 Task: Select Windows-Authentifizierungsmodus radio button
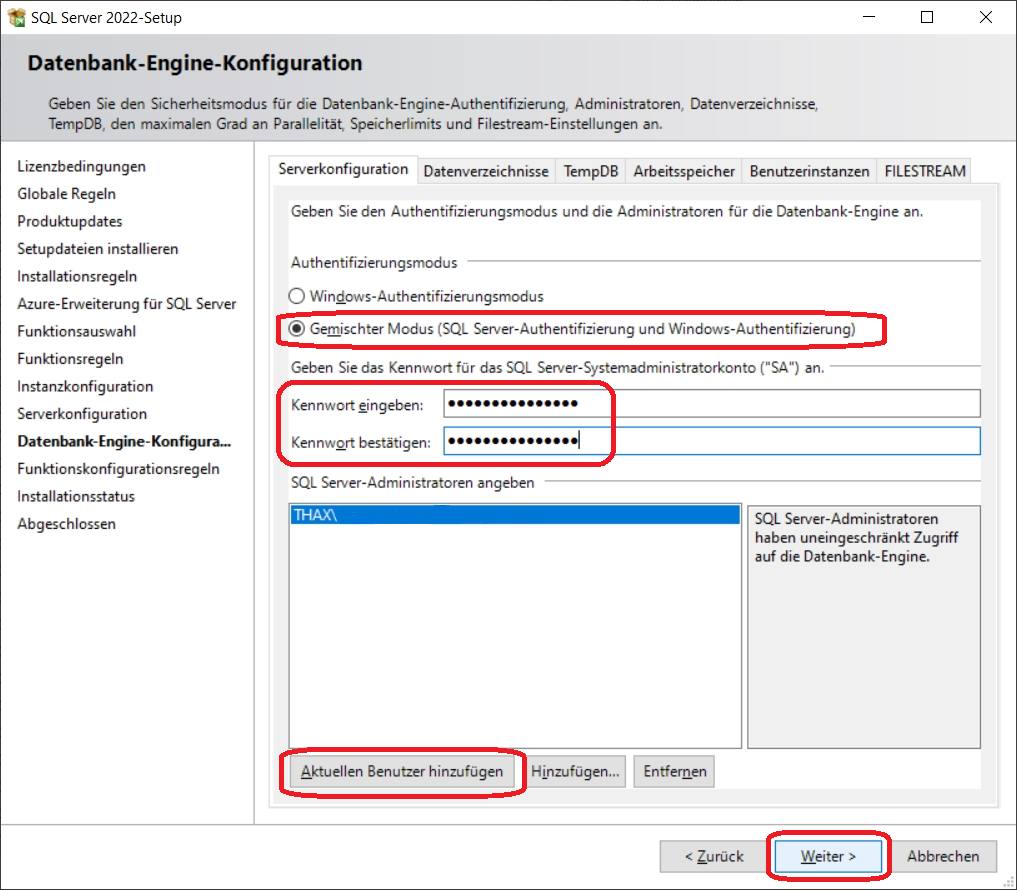[296, 296]
